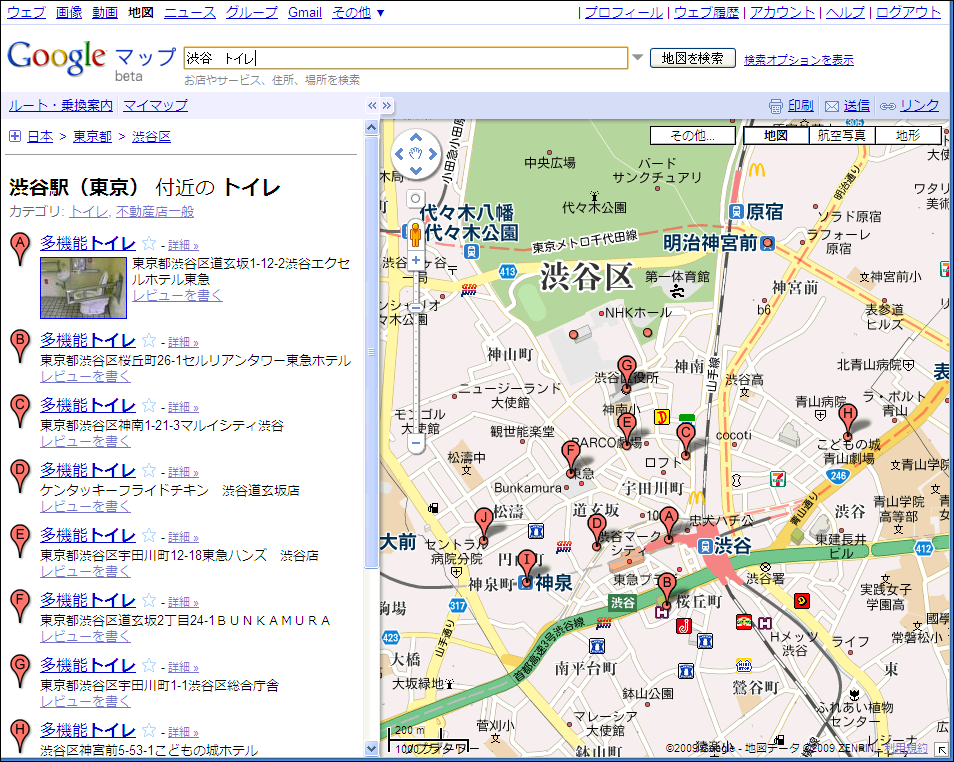Pan the map left with the arrow
The image size is (954, 762).
point(399,154)
